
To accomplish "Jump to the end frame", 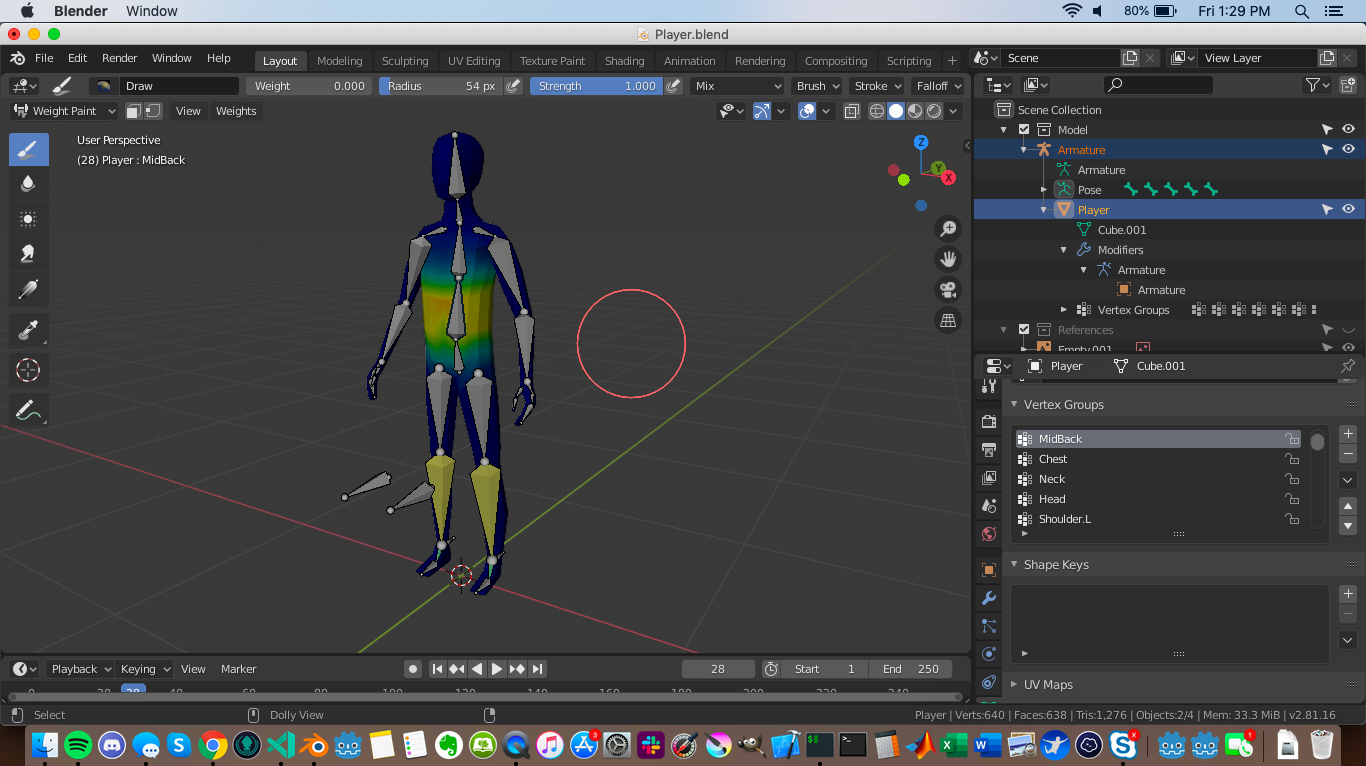I will [x=537, y=669].
